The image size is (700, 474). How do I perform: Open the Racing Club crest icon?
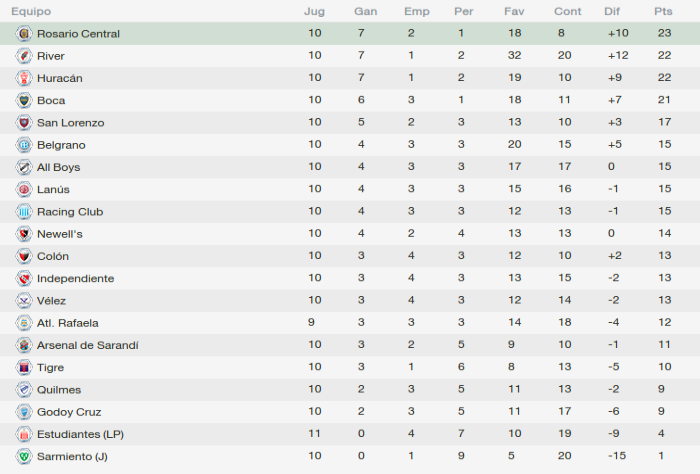point(24,212)
